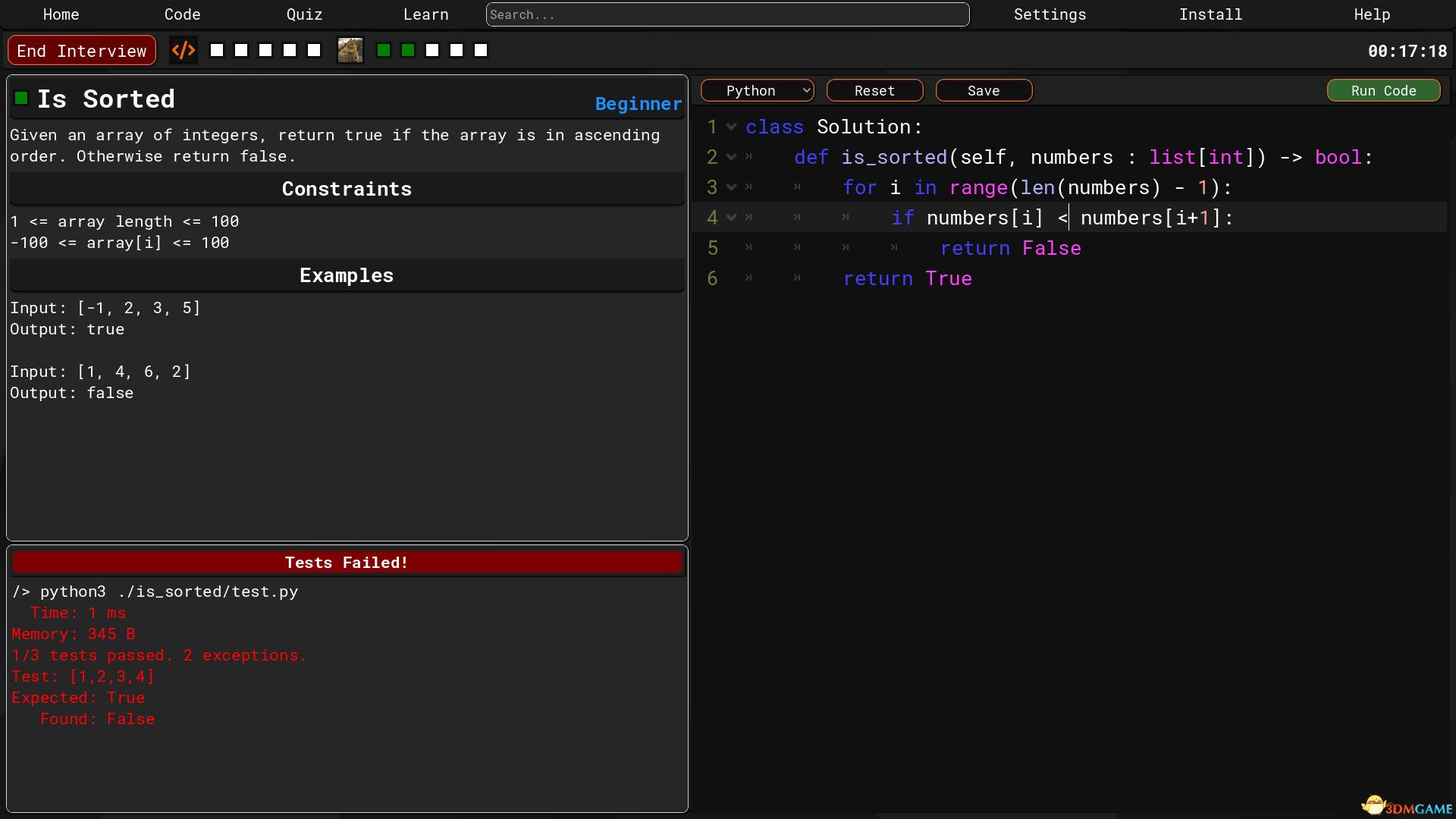Image resolution: width=1456 pixels, height=819 pixels.
Task: Collapse the for loop fold on line 3
Action: click(731, 187)
